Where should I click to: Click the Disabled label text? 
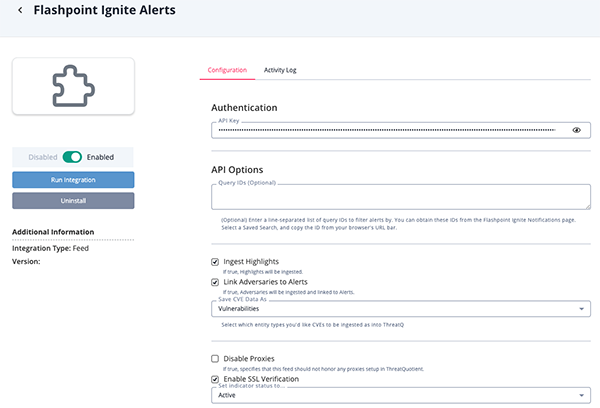point(42,157)
